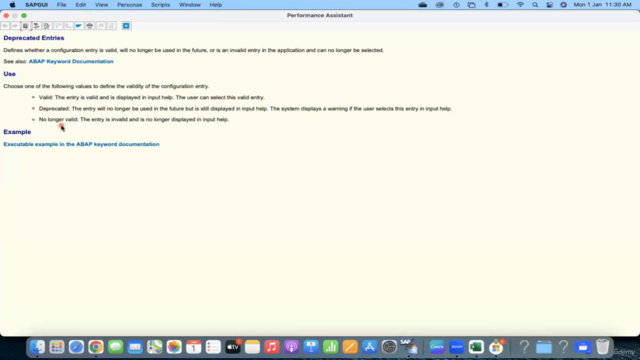
Task: Open the File menu
Action: tap(61, 5)
